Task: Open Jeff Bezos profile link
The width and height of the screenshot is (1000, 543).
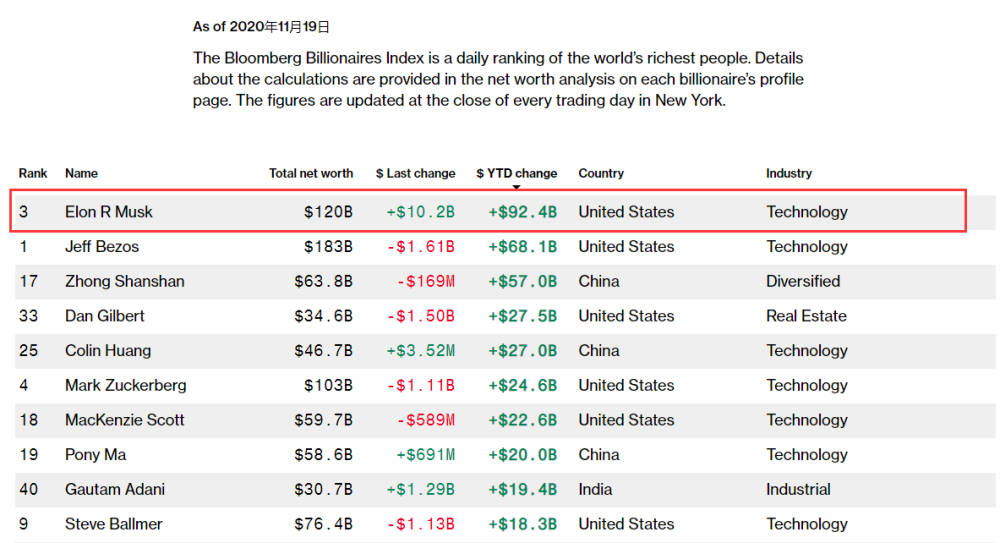Action: pos(102,246)
